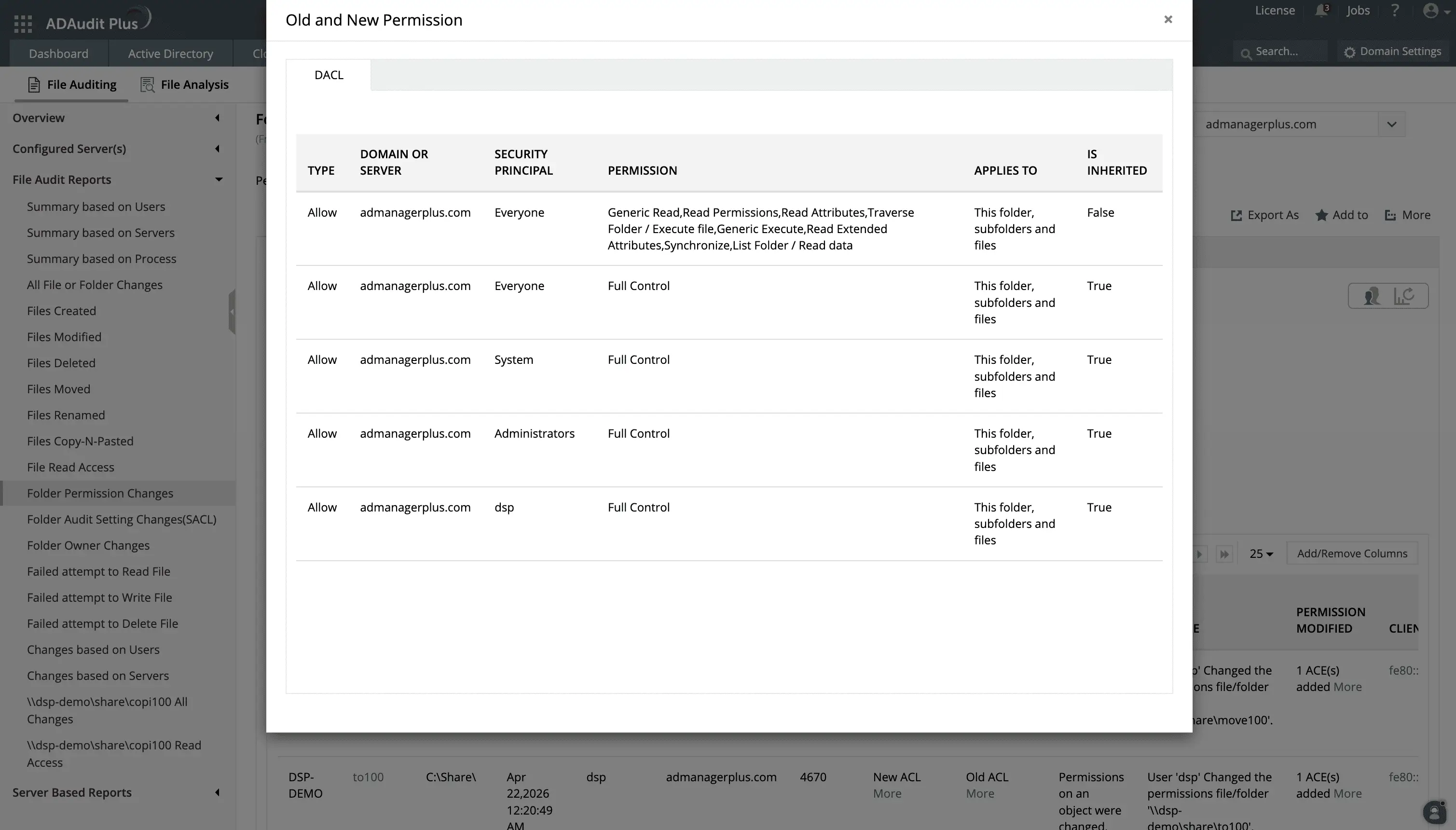The width and height of the screenshot is (1456, 830).
Task: Open the 25 rows-per-page dropdown
Action: coord(1261,554)
